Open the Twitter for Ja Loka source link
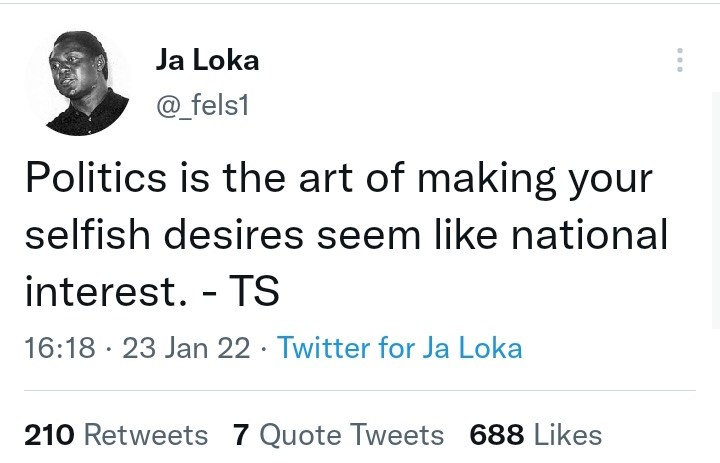This screenshot has width=720, height=463. [x=399, y=347]
